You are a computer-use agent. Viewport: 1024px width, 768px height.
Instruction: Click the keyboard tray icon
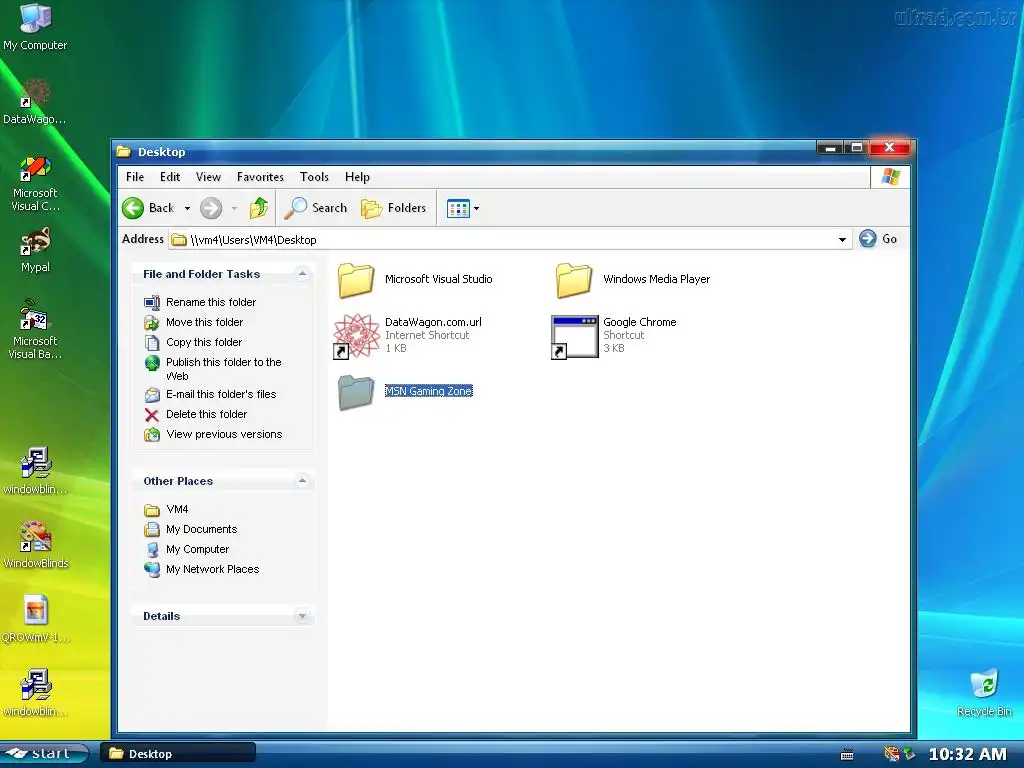tap(847, 755)
